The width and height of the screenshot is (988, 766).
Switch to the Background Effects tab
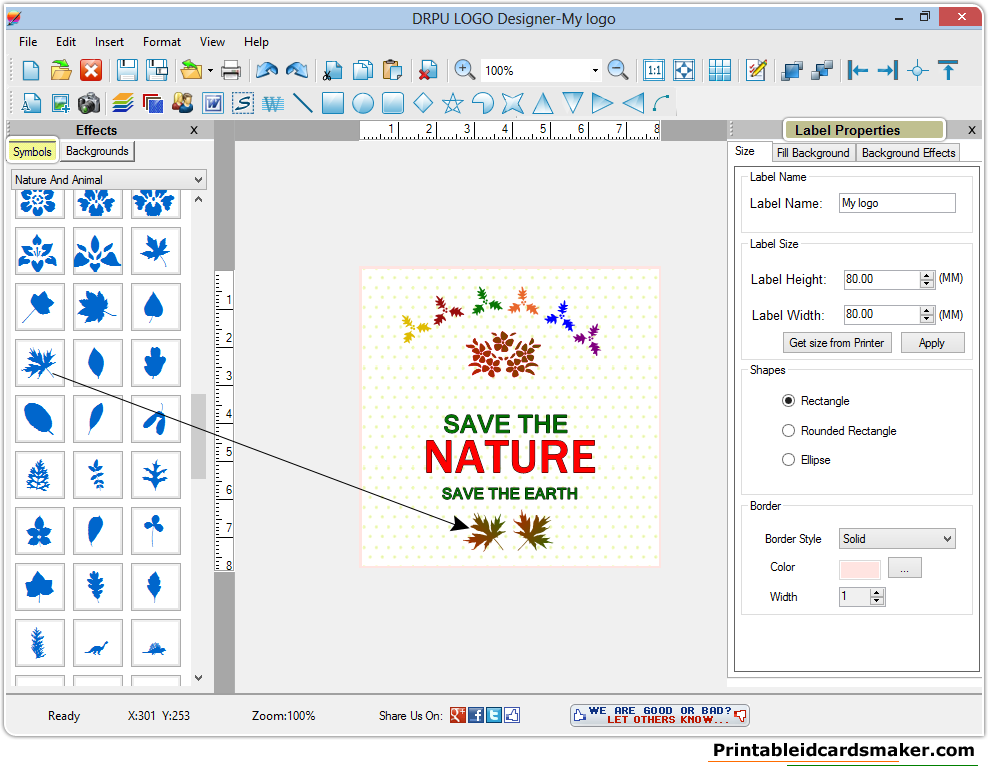click(908, 152)
